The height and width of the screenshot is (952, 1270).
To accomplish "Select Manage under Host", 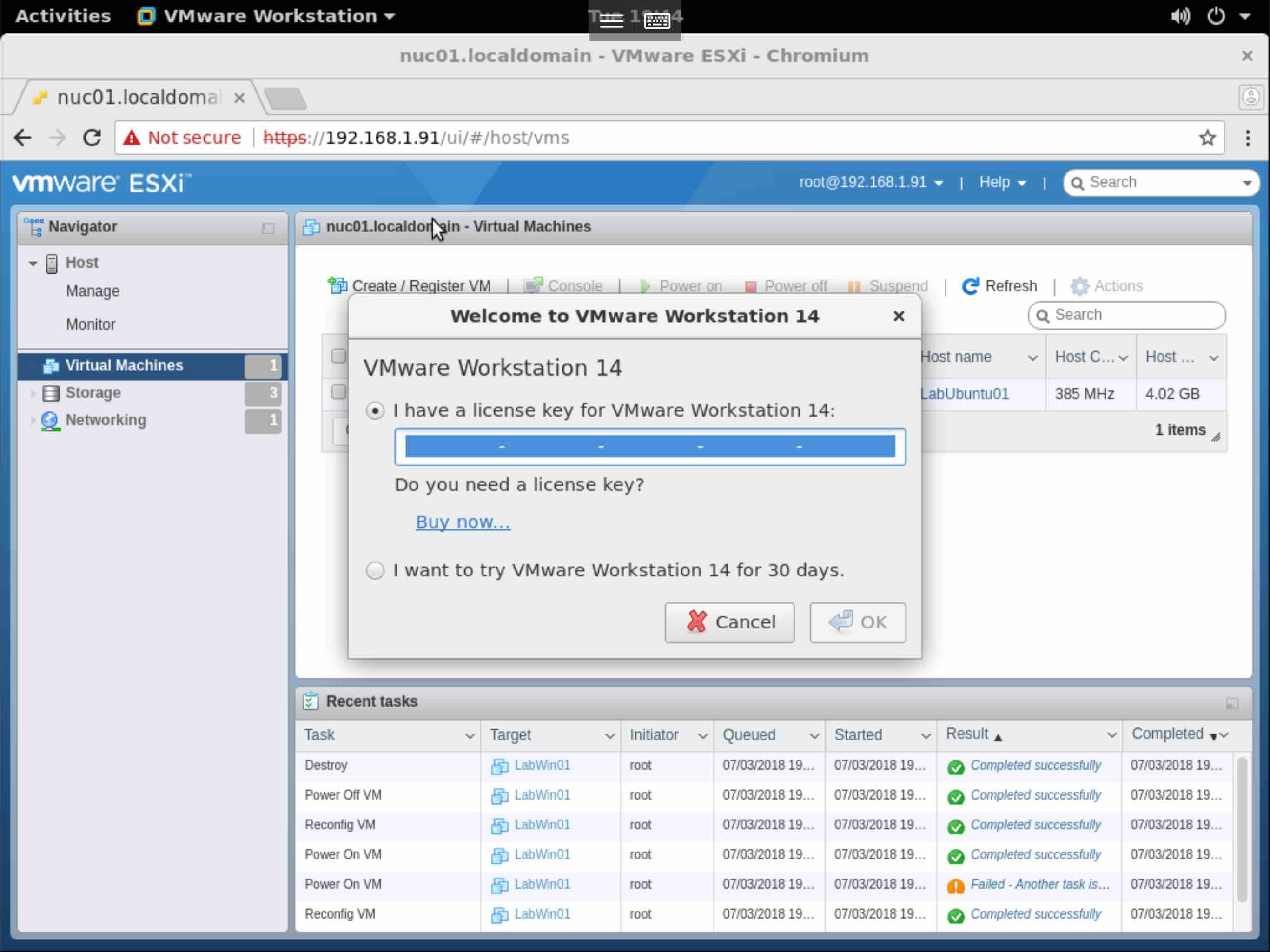I will coord(93,291).
